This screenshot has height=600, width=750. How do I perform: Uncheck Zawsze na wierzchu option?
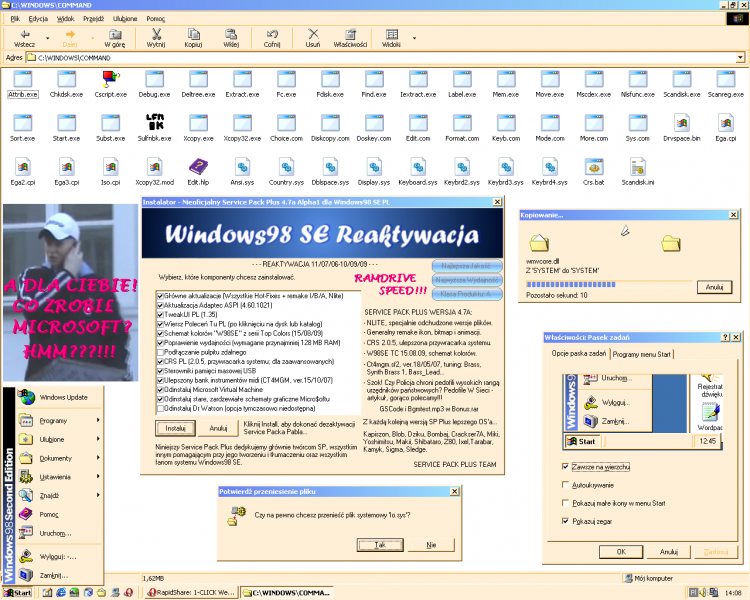pos(565,467)
